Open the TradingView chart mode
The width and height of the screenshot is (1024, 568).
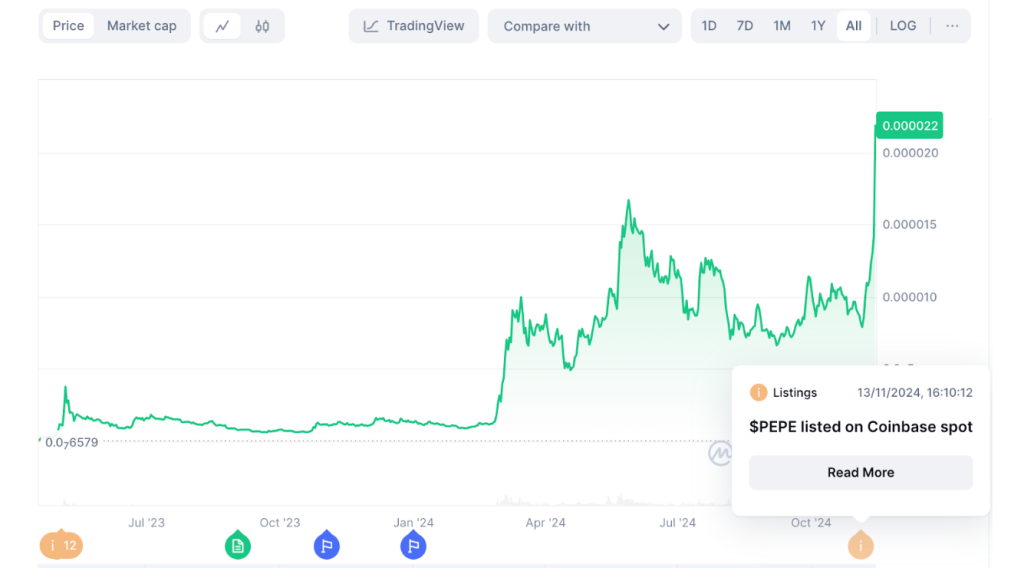pos(414,26)
